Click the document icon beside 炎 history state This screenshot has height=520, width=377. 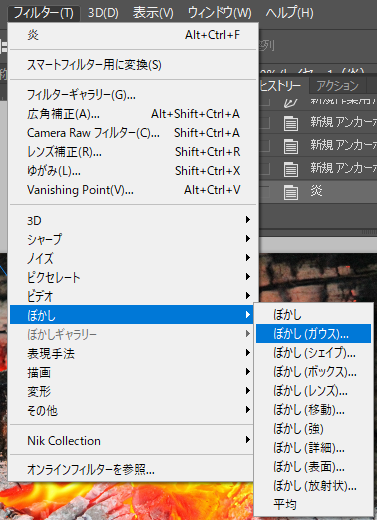pos(291,192)
